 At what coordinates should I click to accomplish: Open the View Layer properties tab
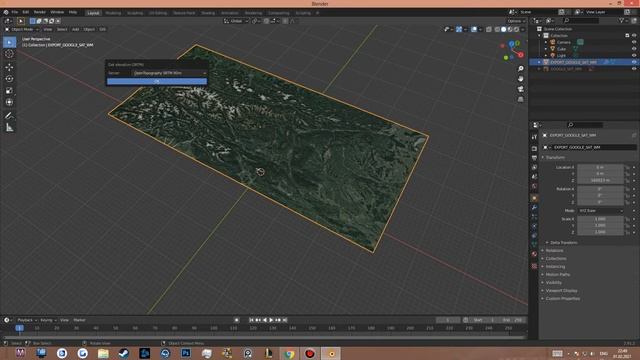[534, 167]
